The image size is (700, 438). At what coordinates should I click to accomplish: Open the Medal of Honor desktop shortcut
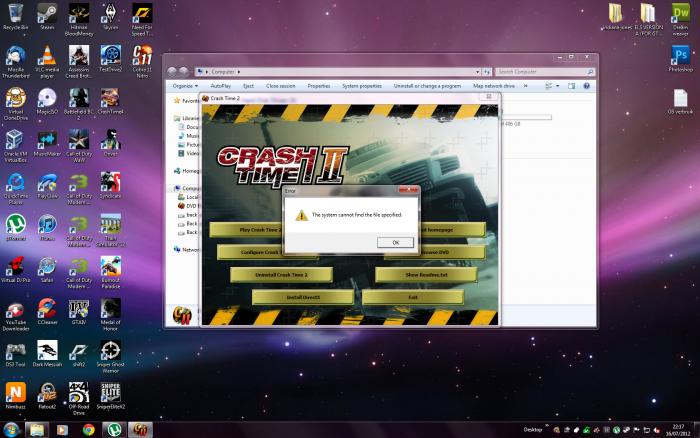(x=110, y=315)
